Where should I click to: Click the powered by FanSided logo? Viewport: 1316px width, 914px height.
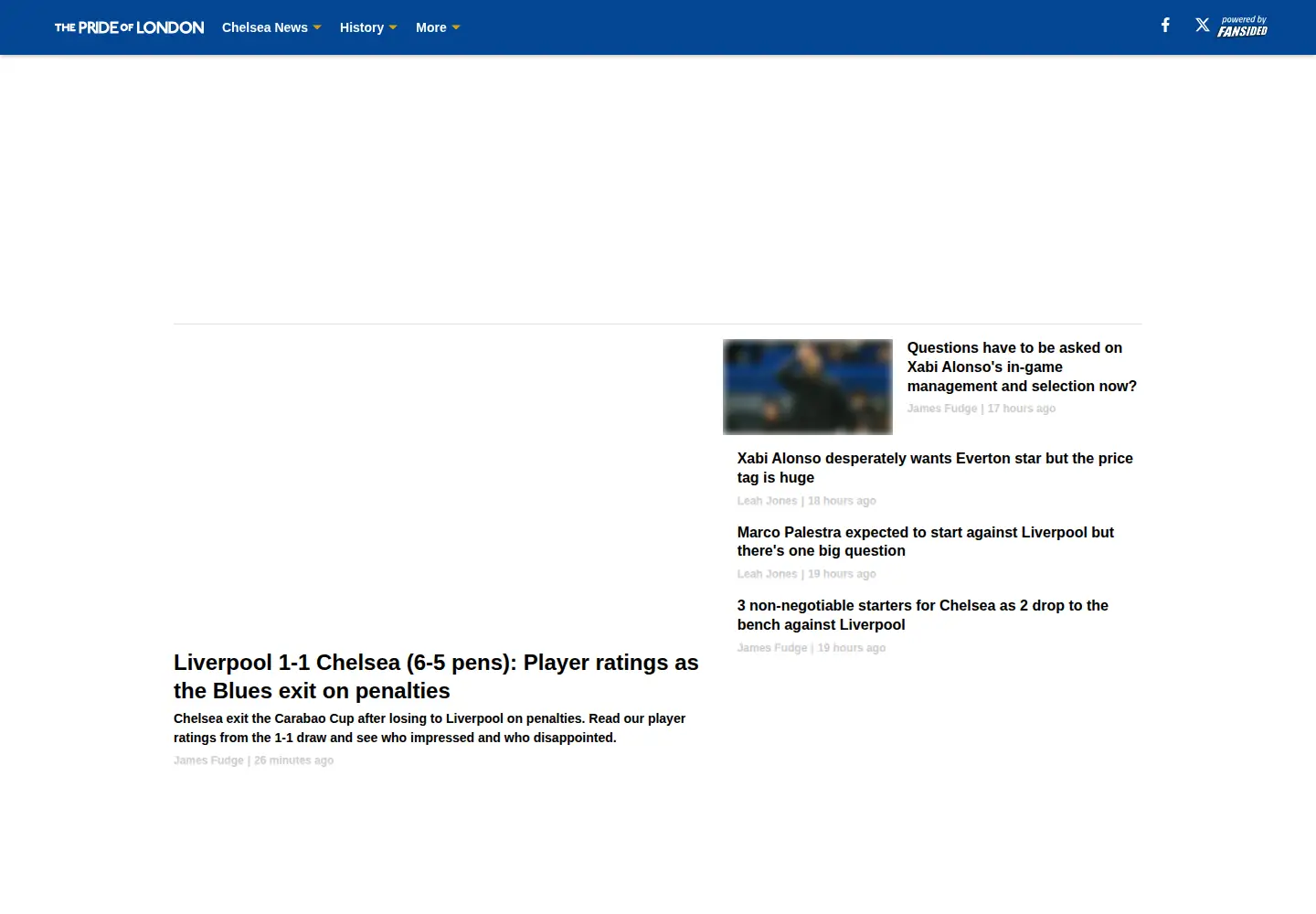click(x=1242, y=27)
